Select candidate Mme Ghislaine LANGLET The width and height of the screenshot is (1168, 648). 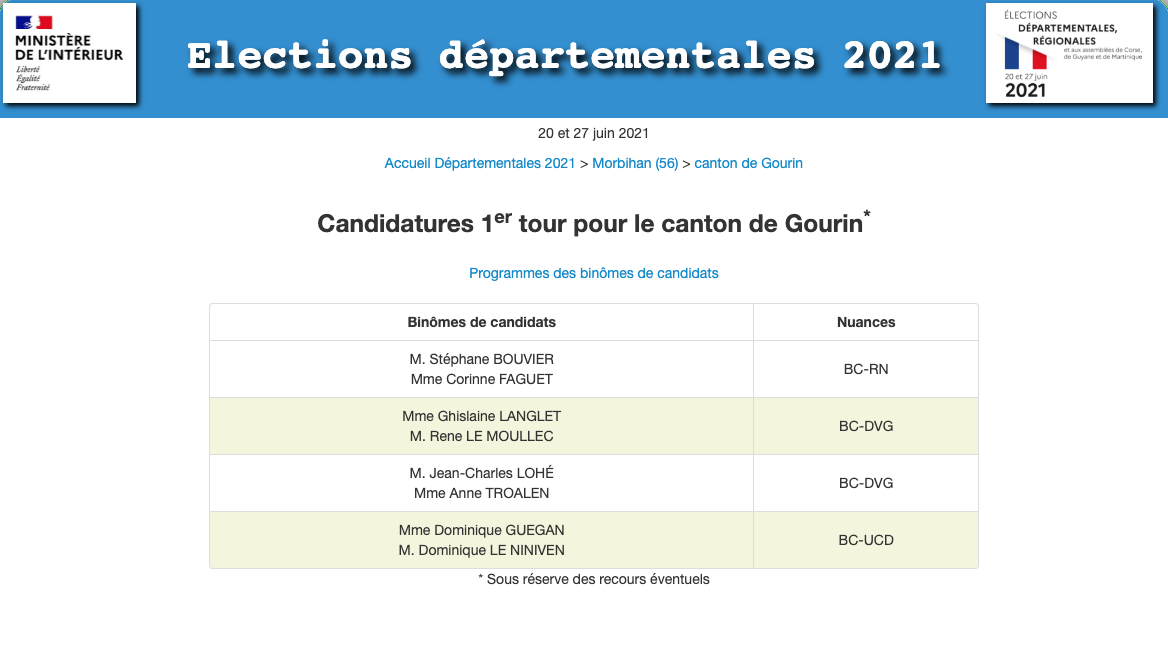tap(482, 416)
